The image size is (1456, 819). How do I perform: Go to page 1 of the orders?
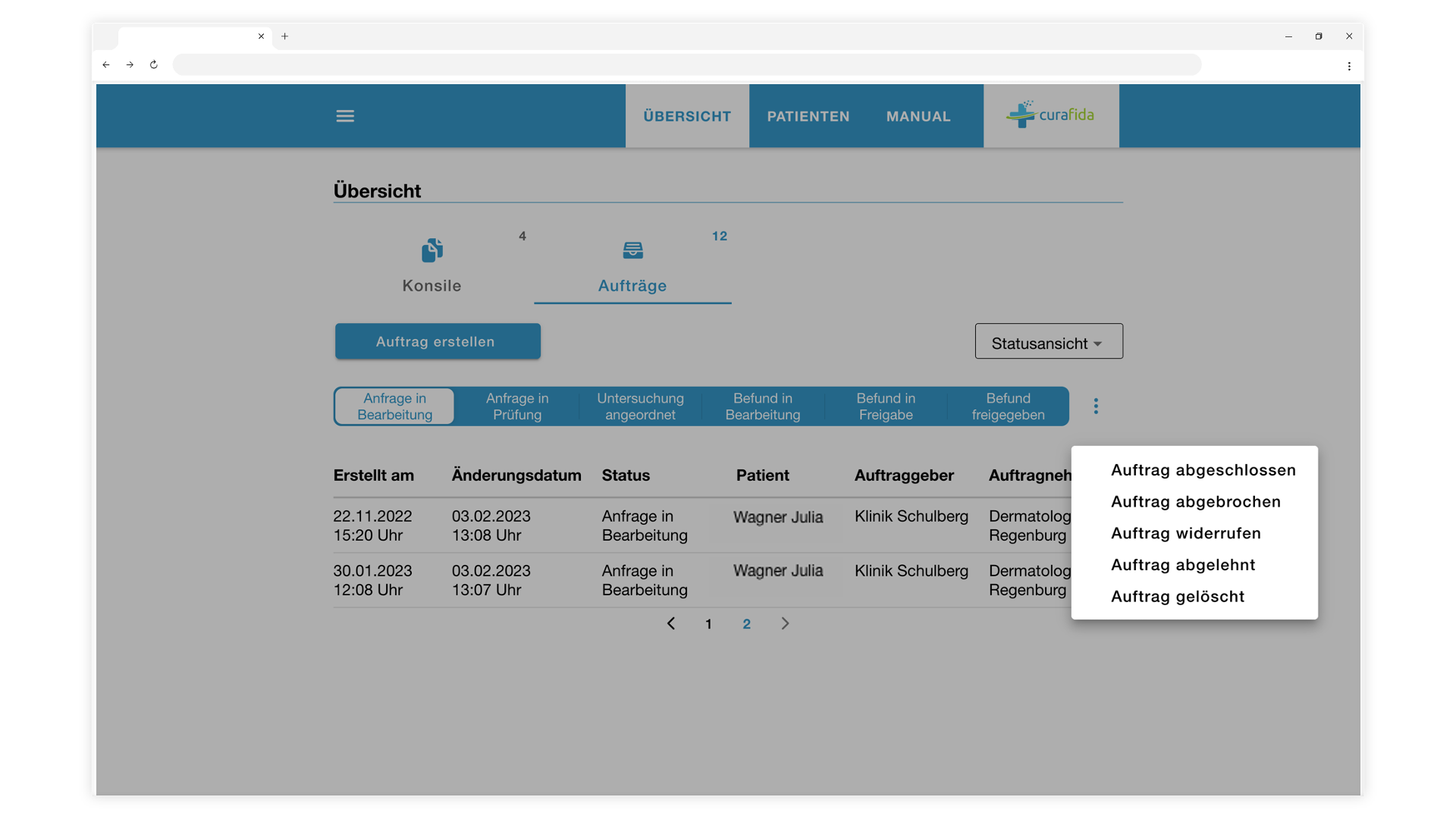point(708,624)
